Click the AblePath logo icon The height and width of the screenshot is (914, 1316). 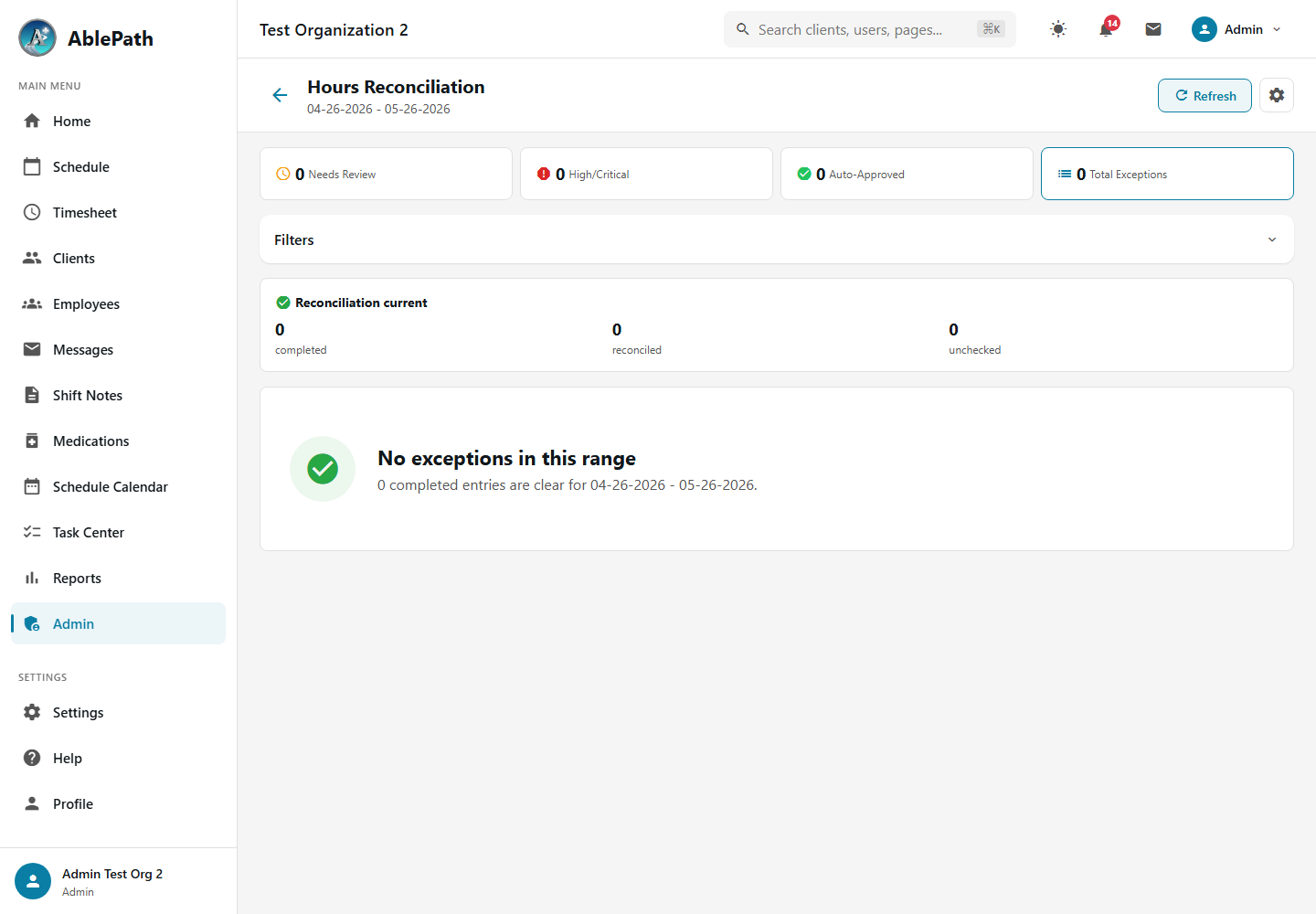(37, 37)
